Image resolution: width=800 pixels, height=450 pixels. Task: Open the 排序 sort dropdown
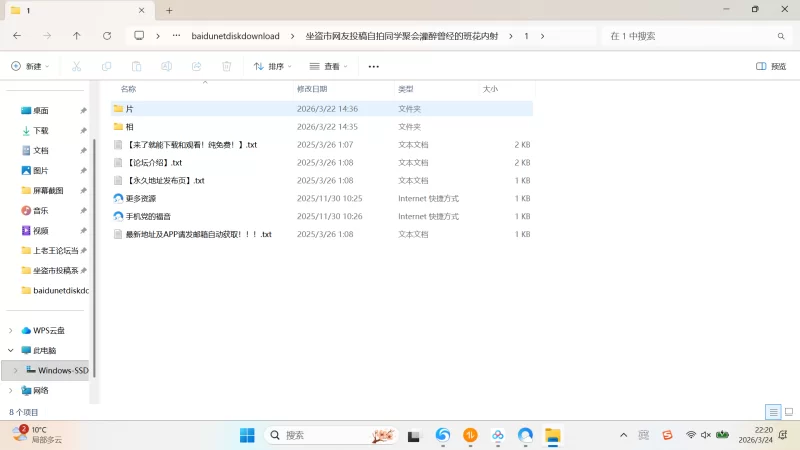tap(272, 66)
